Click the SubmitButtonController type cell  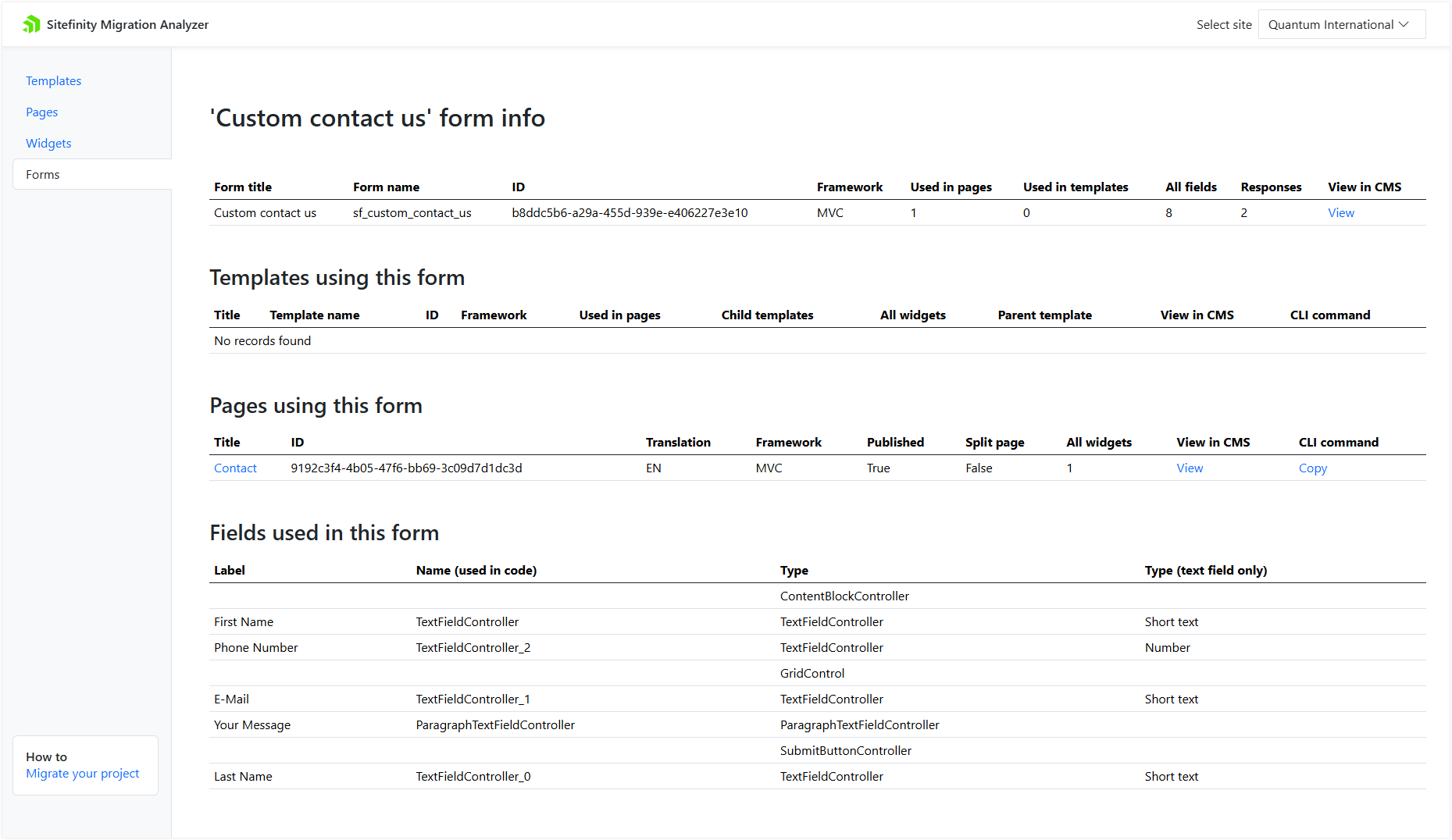[x=845, y=750]
